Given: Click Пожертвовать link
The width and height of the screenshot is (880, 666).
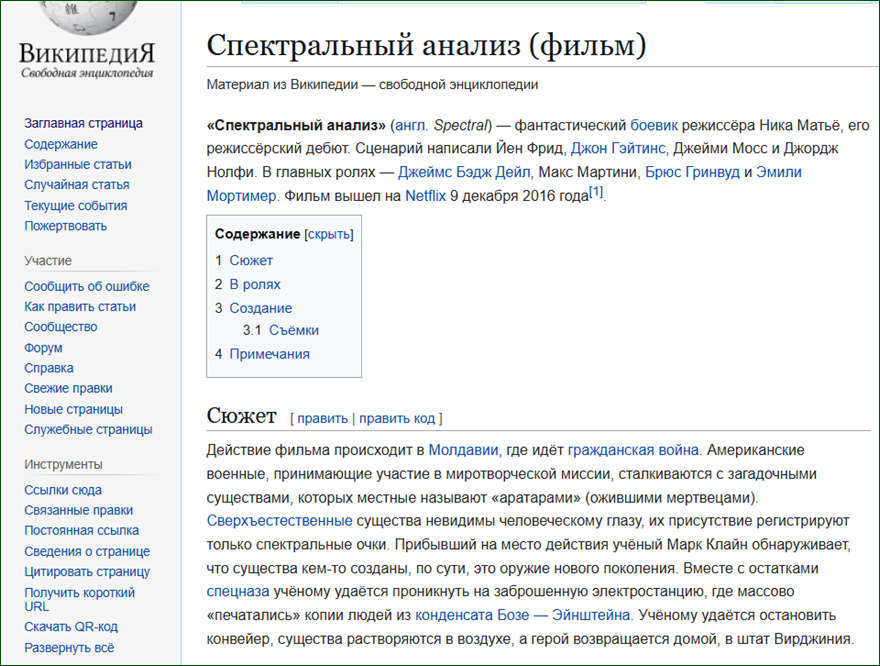Looking at the screenshot, I should (65, 226).
